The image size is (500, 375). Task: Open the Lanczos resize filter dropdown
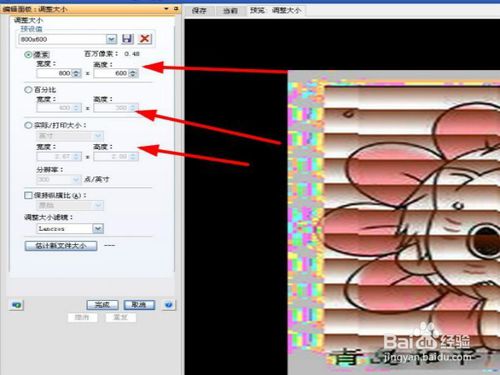pyautogui.click(x=98, y=228)
